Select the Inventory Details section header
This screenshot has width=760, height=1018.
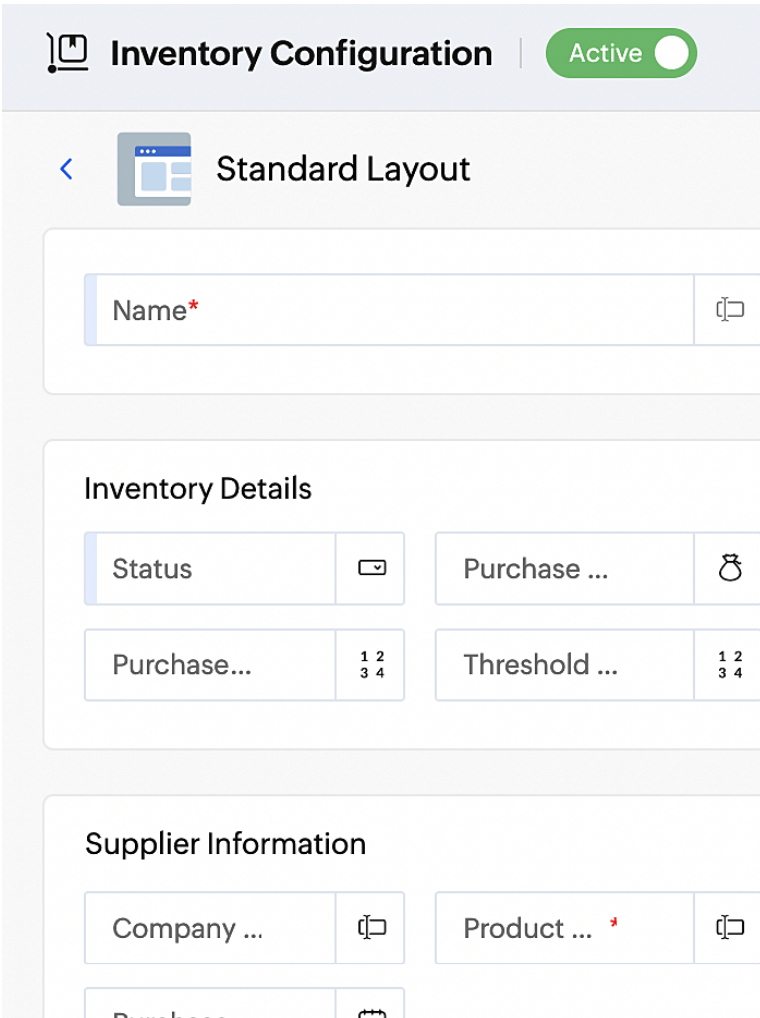[197, 488]
